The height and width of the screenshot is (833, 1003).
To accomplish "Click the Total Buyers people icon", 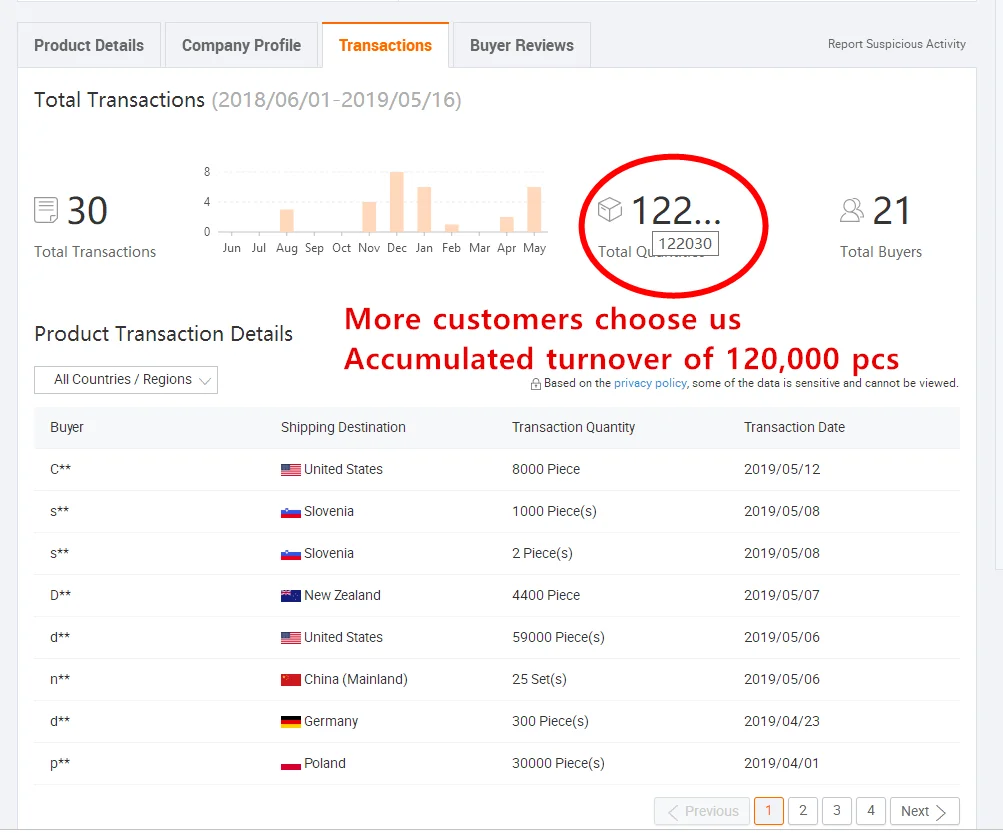I will pyautogui.click(x=852, y=210).
